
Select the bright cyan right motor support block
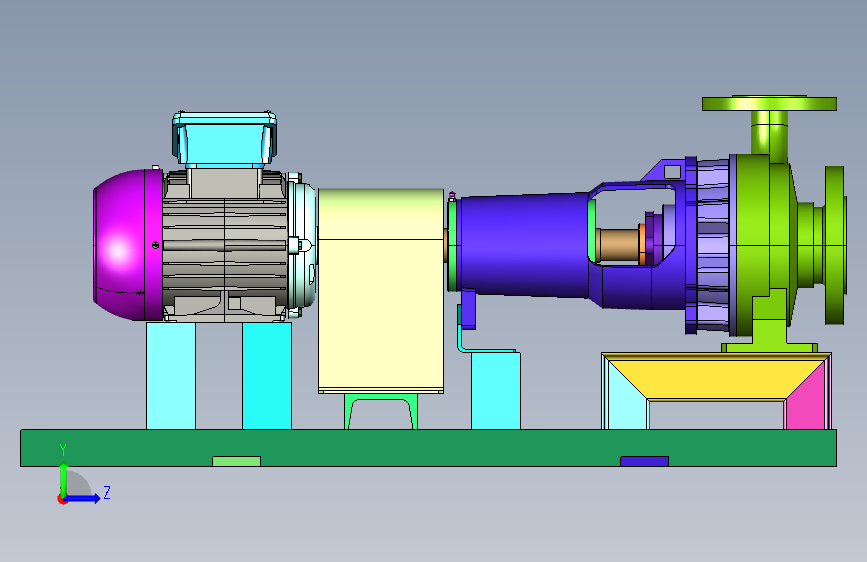pos(267,376)
